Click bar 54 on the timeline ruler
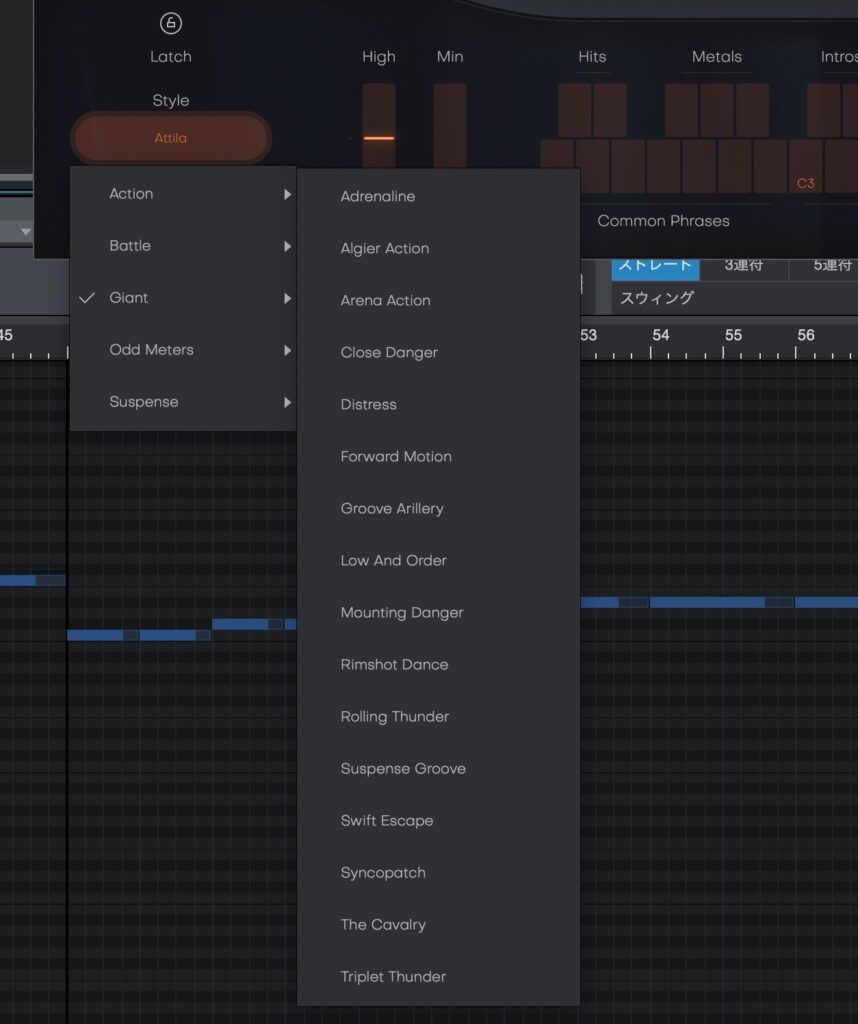 click(661, 336)
